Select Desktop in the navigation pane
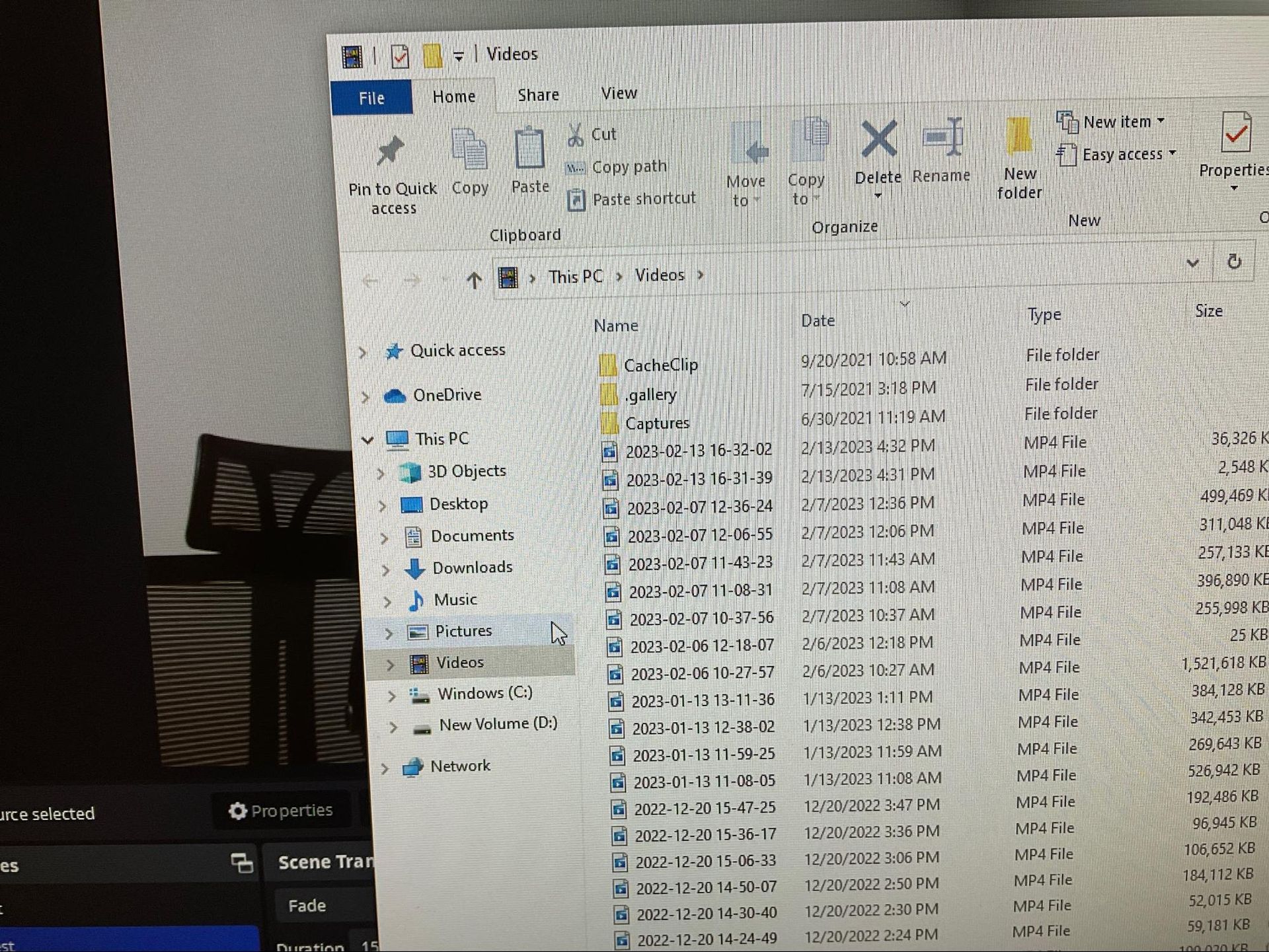The height and width of the screenshot is (952, 1269). [458, 504]
